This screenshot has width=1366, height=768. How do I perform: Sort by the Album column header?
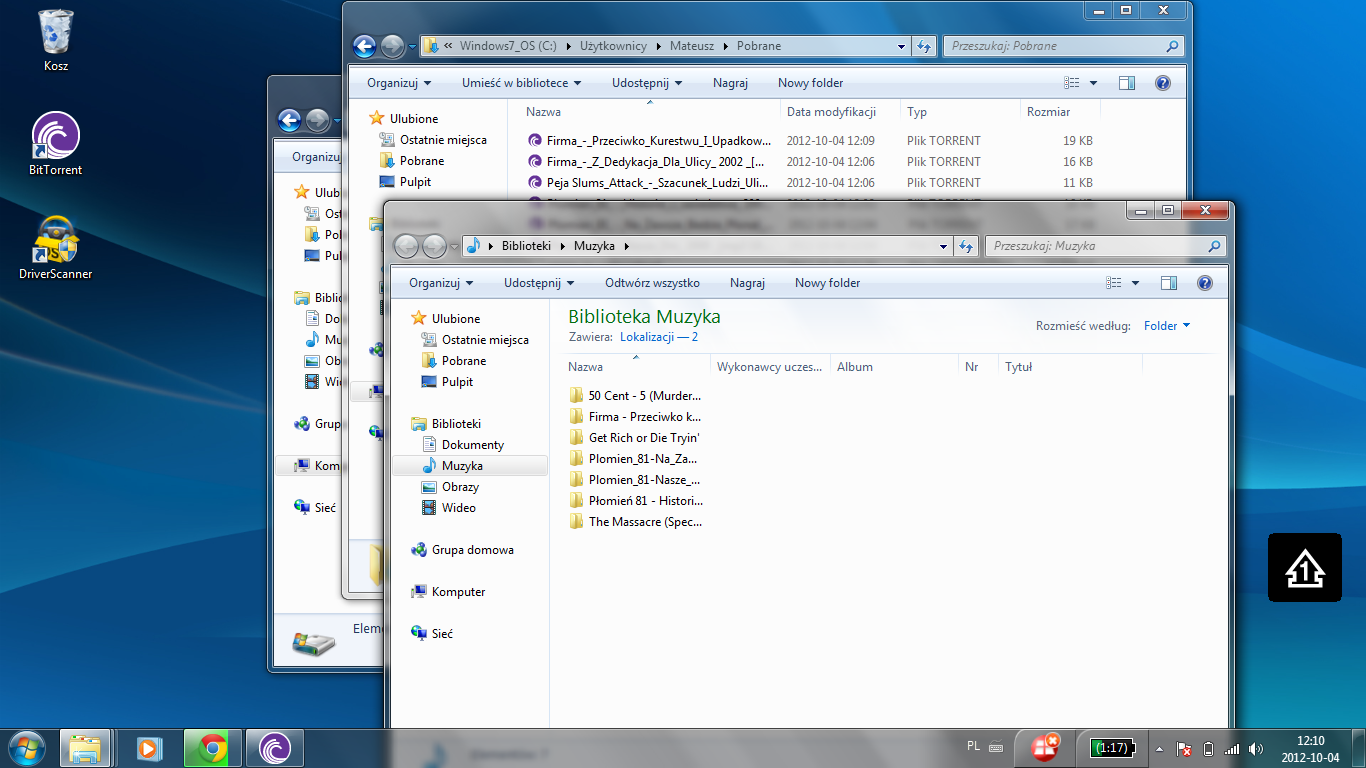click(894, 367)
